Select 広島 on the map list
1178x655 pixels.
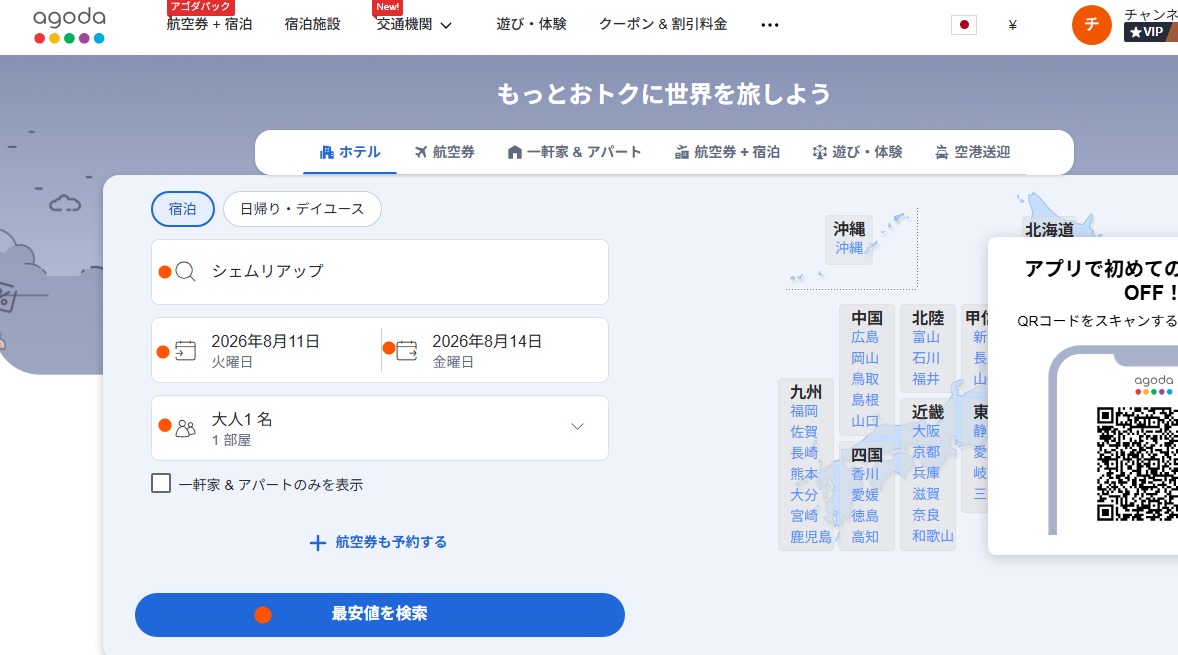pyautogui.click(x=865, y=337)
